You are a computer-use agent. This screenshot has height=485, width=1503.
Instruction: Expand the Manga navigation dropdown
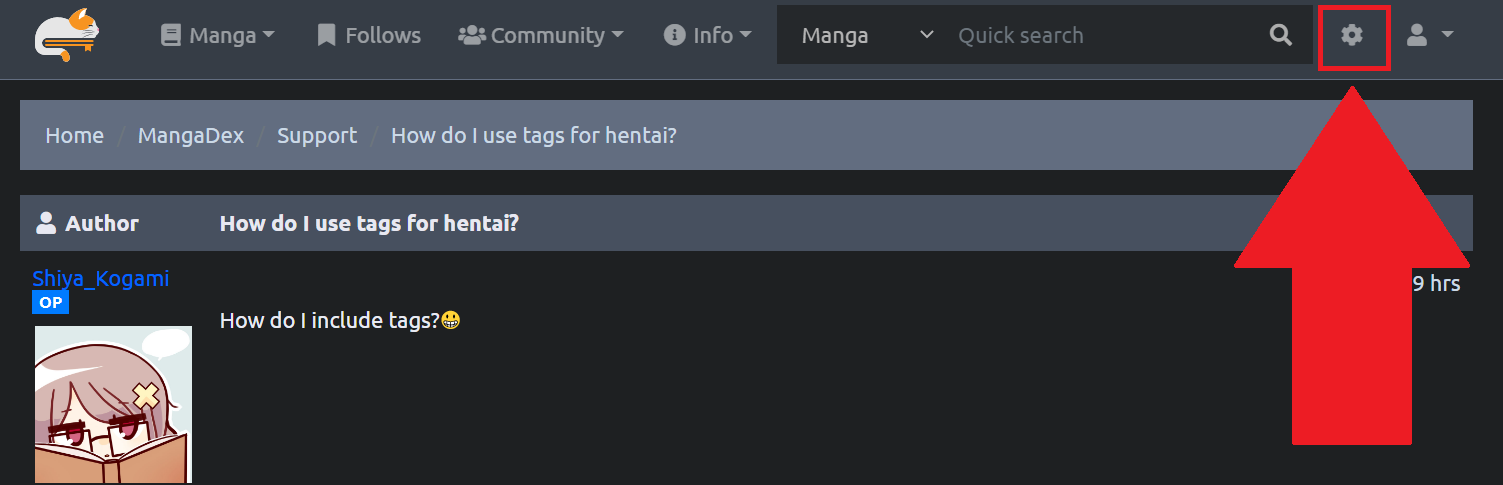[268, 36]
